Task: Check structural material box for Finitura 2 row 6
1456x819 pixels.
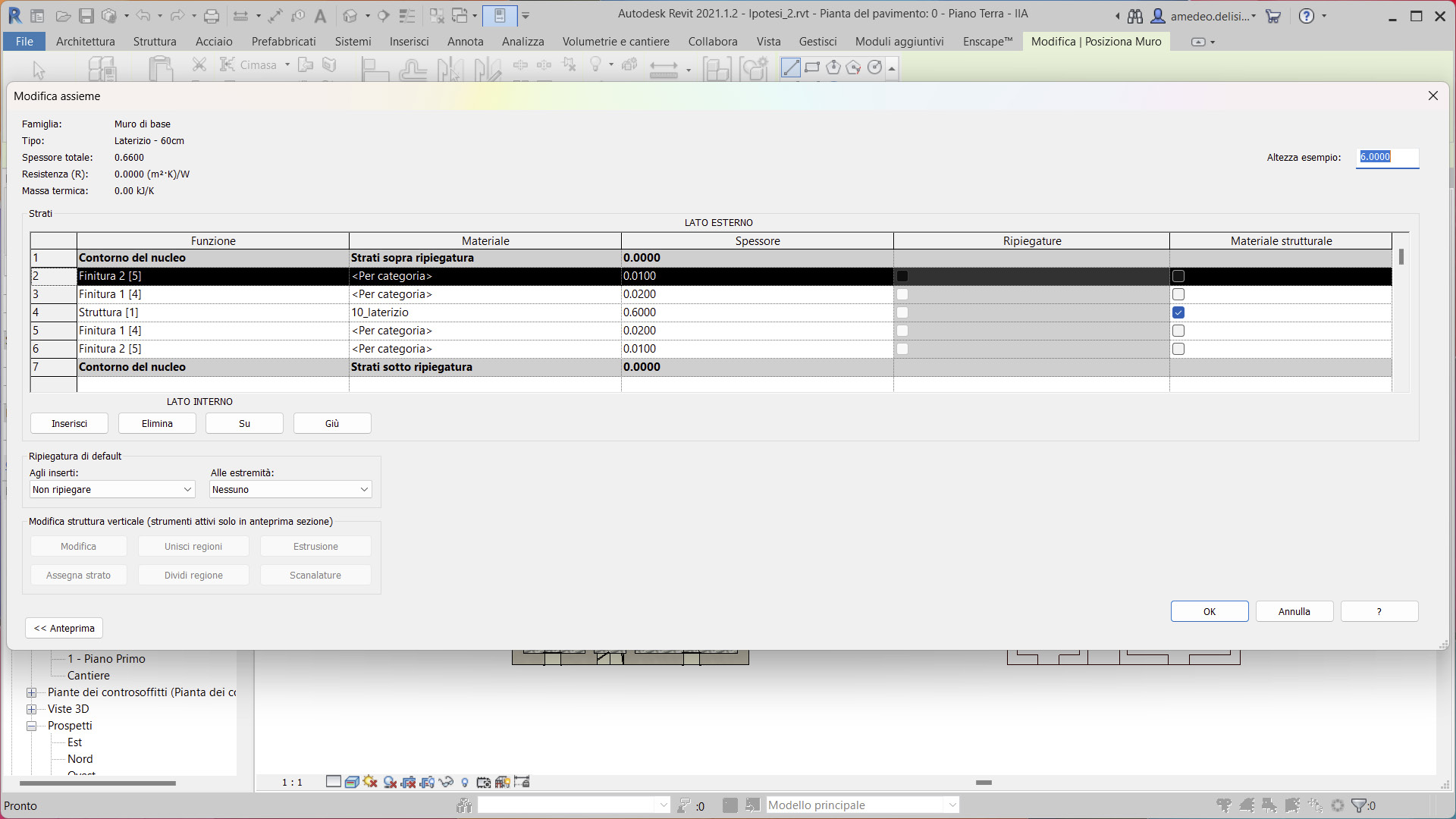Action: 1178,349
